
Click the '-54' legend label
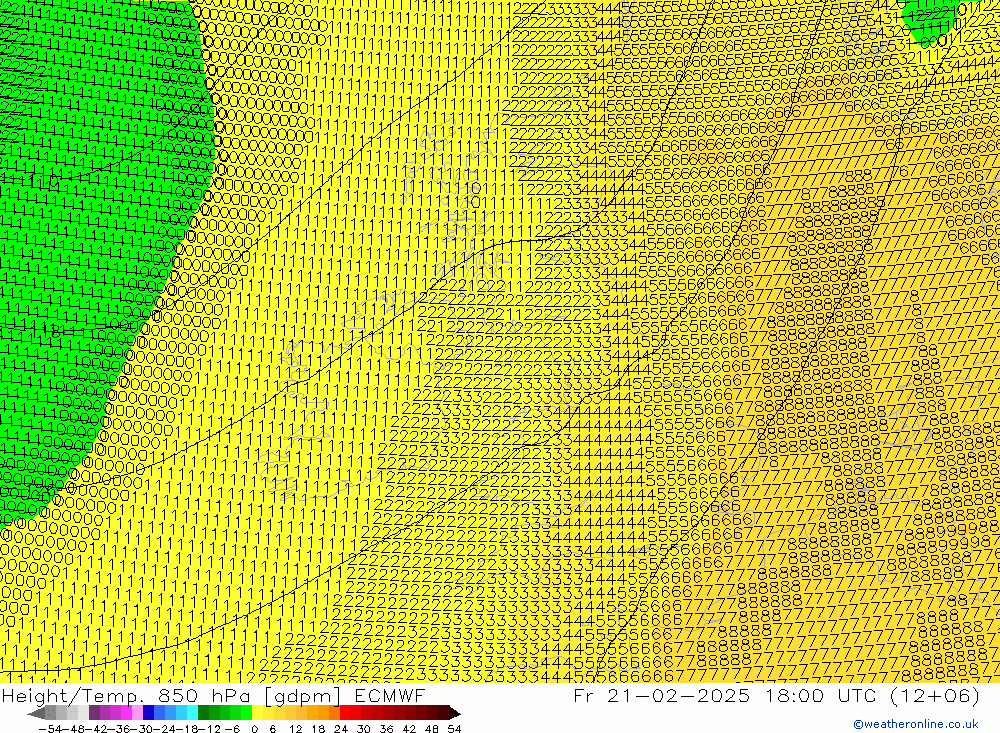pyautogui.click(x=50, y=729)
